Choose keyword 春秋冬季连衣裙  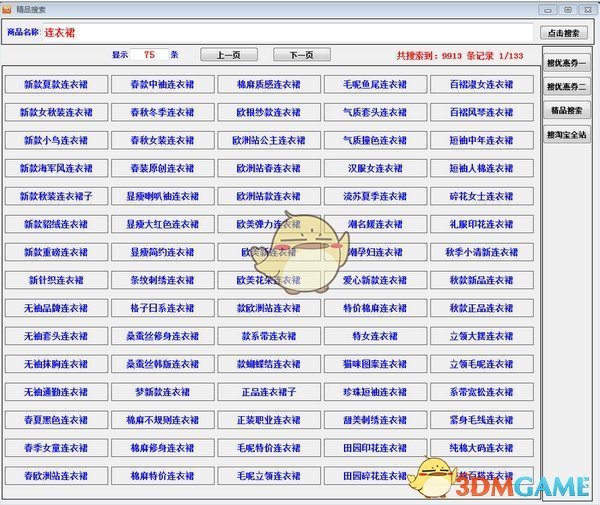pyautogui.click(x=163, y=112)
